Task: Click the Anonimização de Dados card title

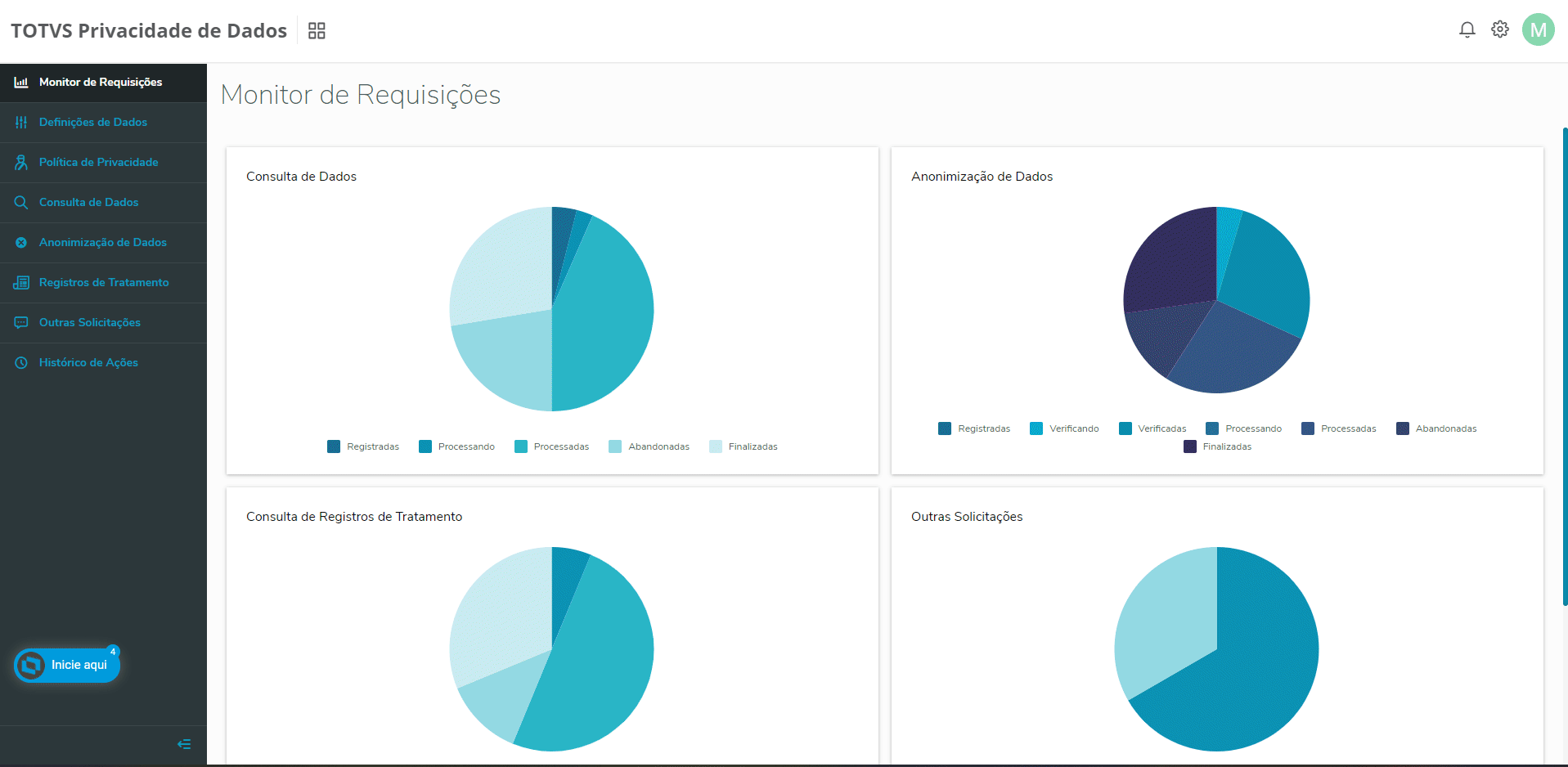Action: tap(982, 177)
